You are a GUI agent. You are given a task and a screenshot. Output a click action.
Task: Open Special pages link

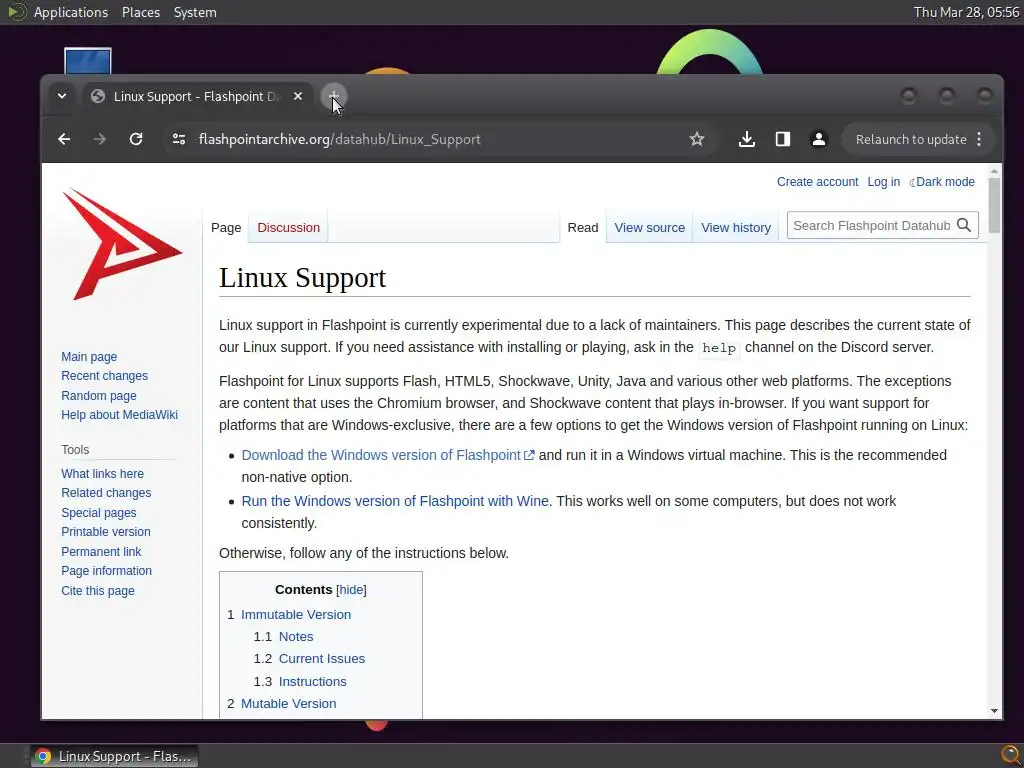[x=99, y=513]
